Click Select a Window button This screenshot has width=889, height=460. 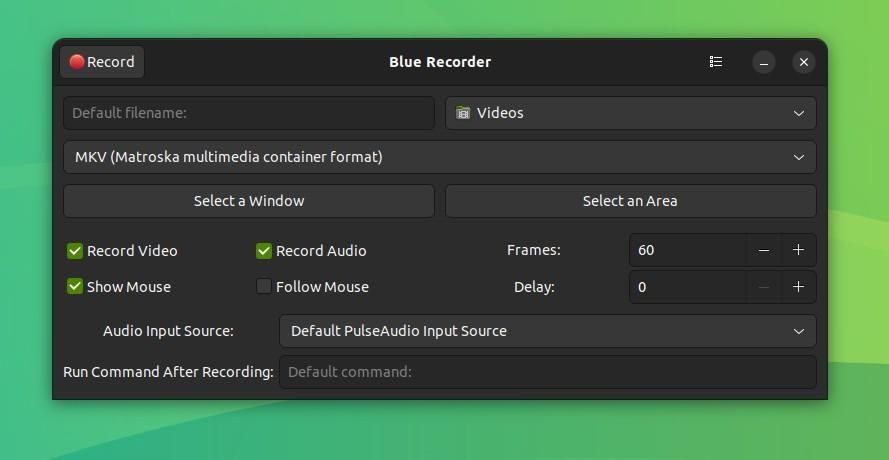tap(249, 201)
